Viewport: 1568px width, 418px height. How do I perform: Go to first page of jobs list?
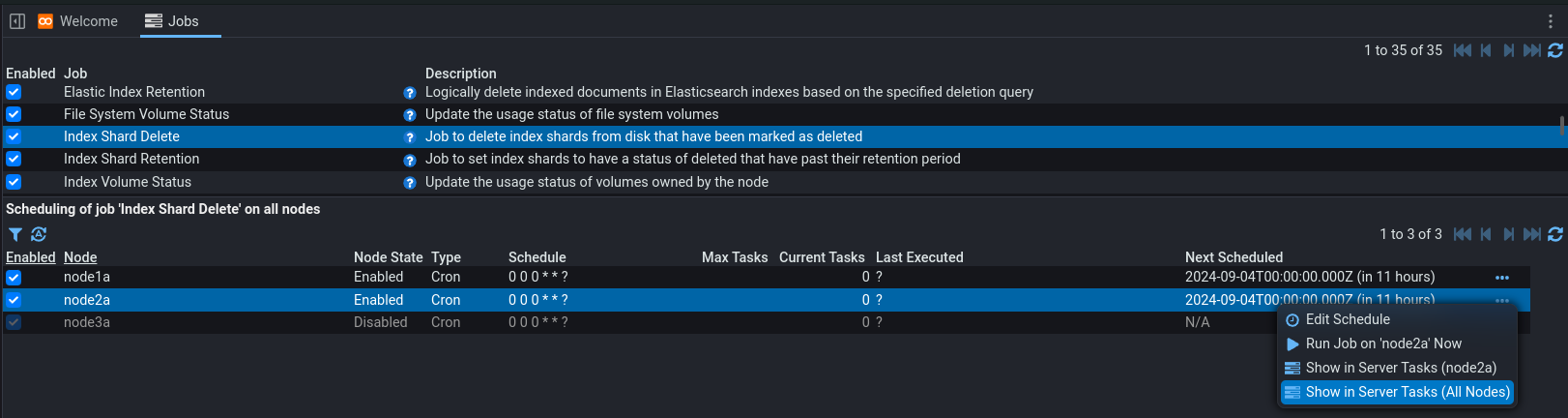tap(1463, 50)
